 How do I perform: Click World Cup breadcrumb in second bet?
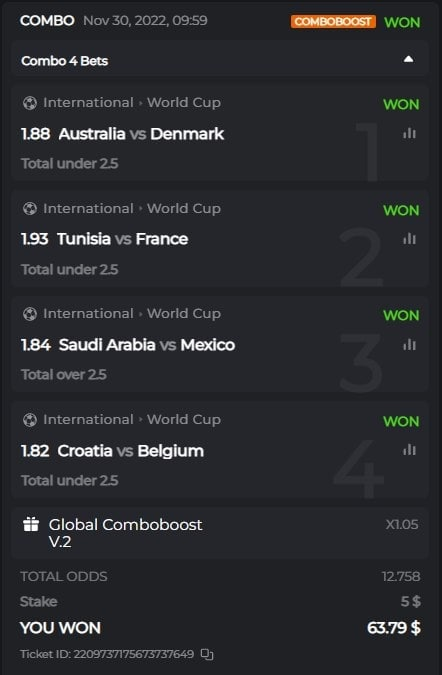(184, 208)
